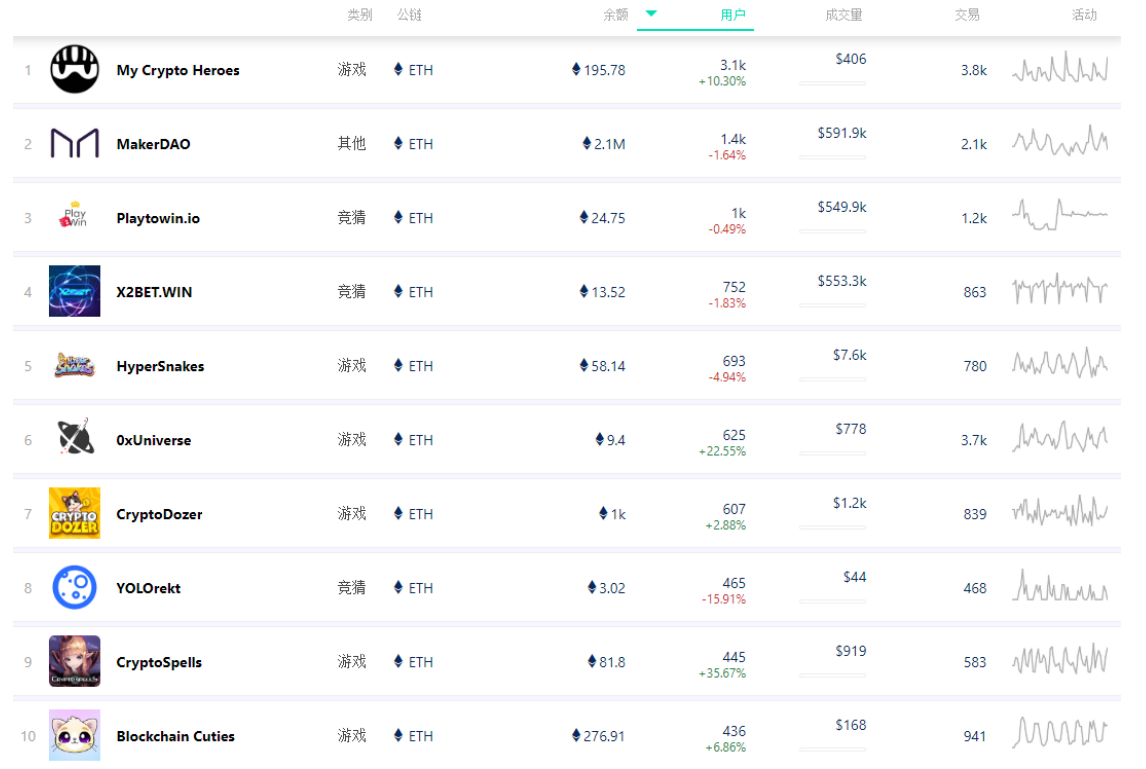Image resolution: width=1146 pixels, height=769 pixels.
Task: Click the My Crypto Heroes logo icon
Action: [x=75, y=69]
